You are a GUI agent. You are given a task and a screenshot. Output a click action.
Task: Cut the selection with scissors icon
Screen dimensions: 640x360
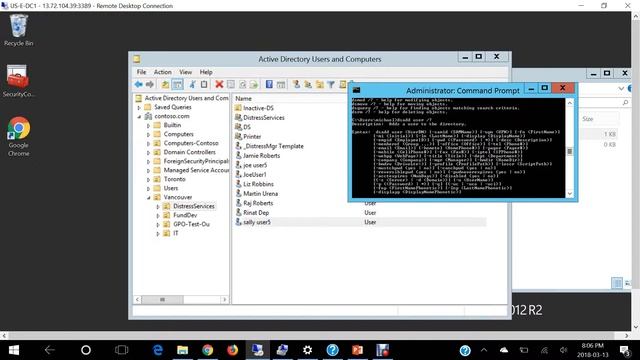point(192,84)
